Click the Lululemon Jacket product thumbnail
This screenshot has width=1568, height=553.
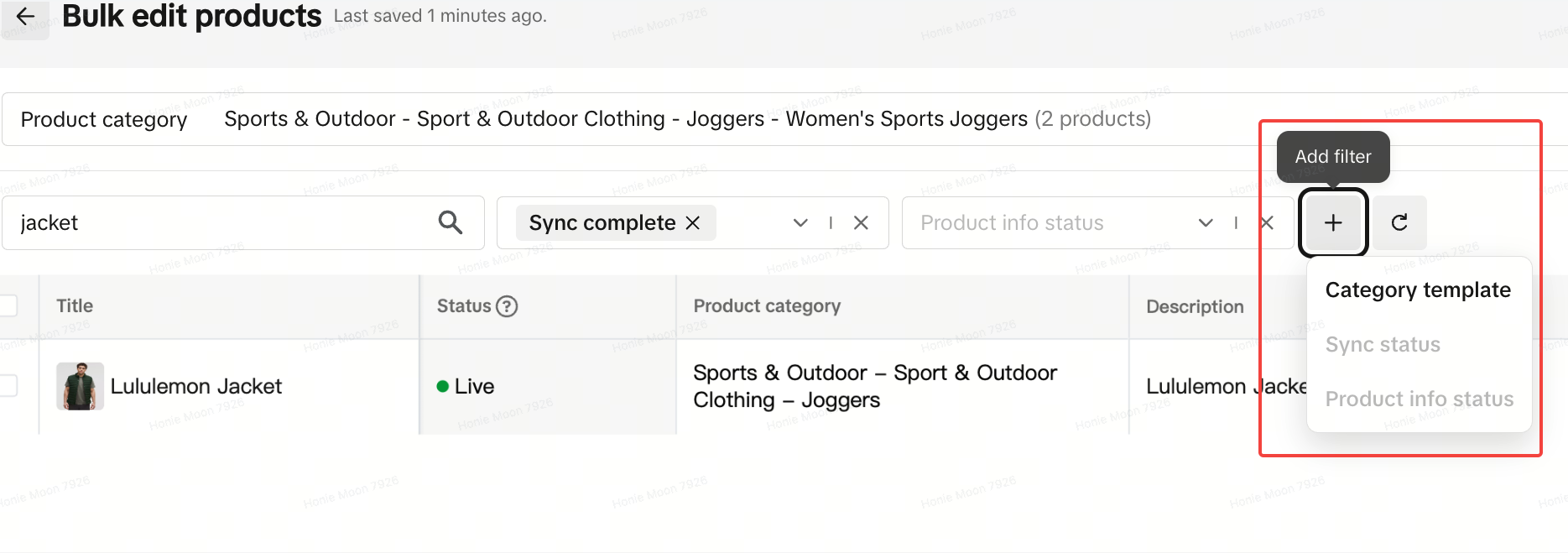(80, 386)
